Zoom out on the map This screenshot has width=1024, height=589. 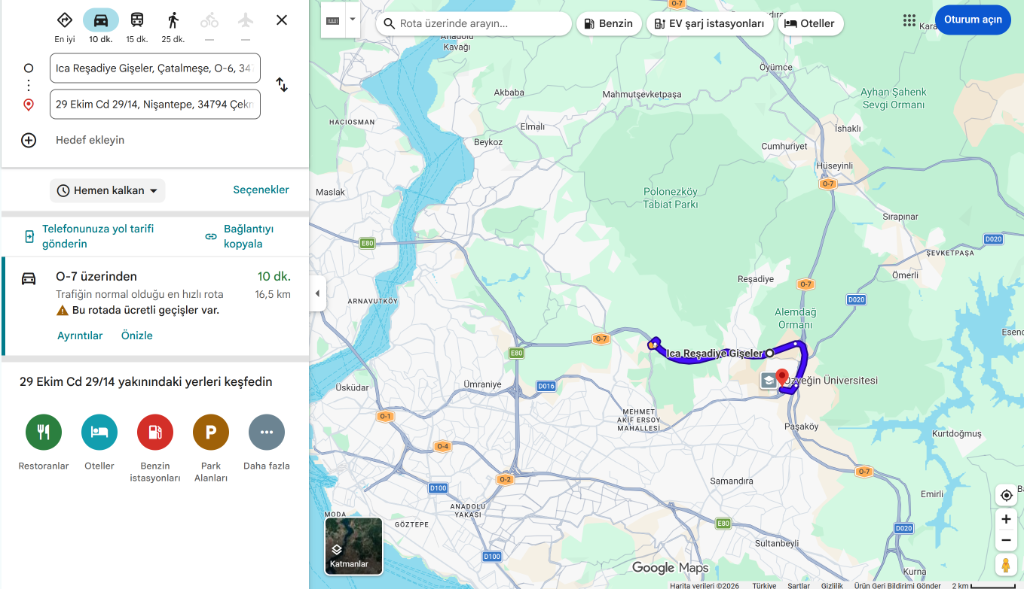(x=1006, y=541)
